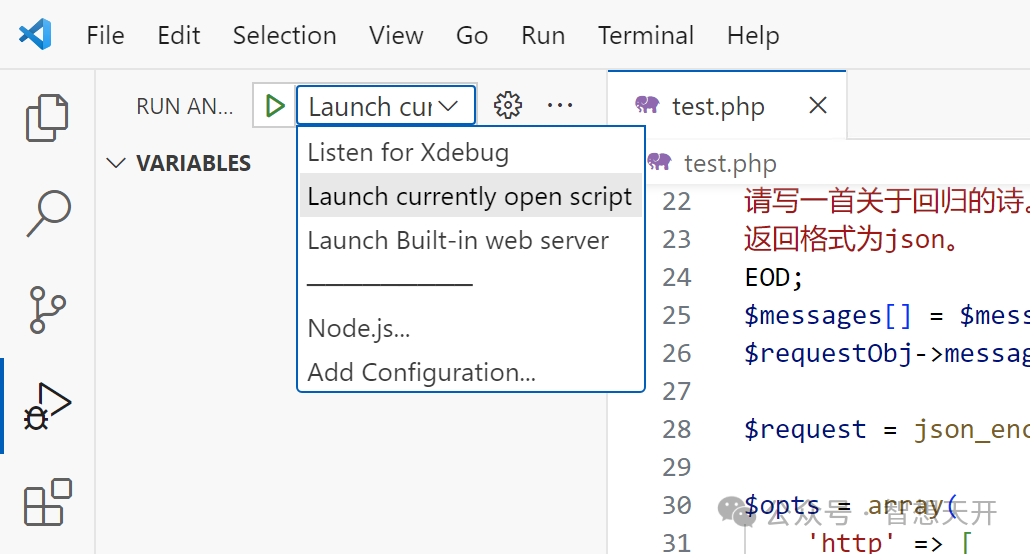Click the VS Code logo icon
This screenshot has width=1030, height=554.
35,35
